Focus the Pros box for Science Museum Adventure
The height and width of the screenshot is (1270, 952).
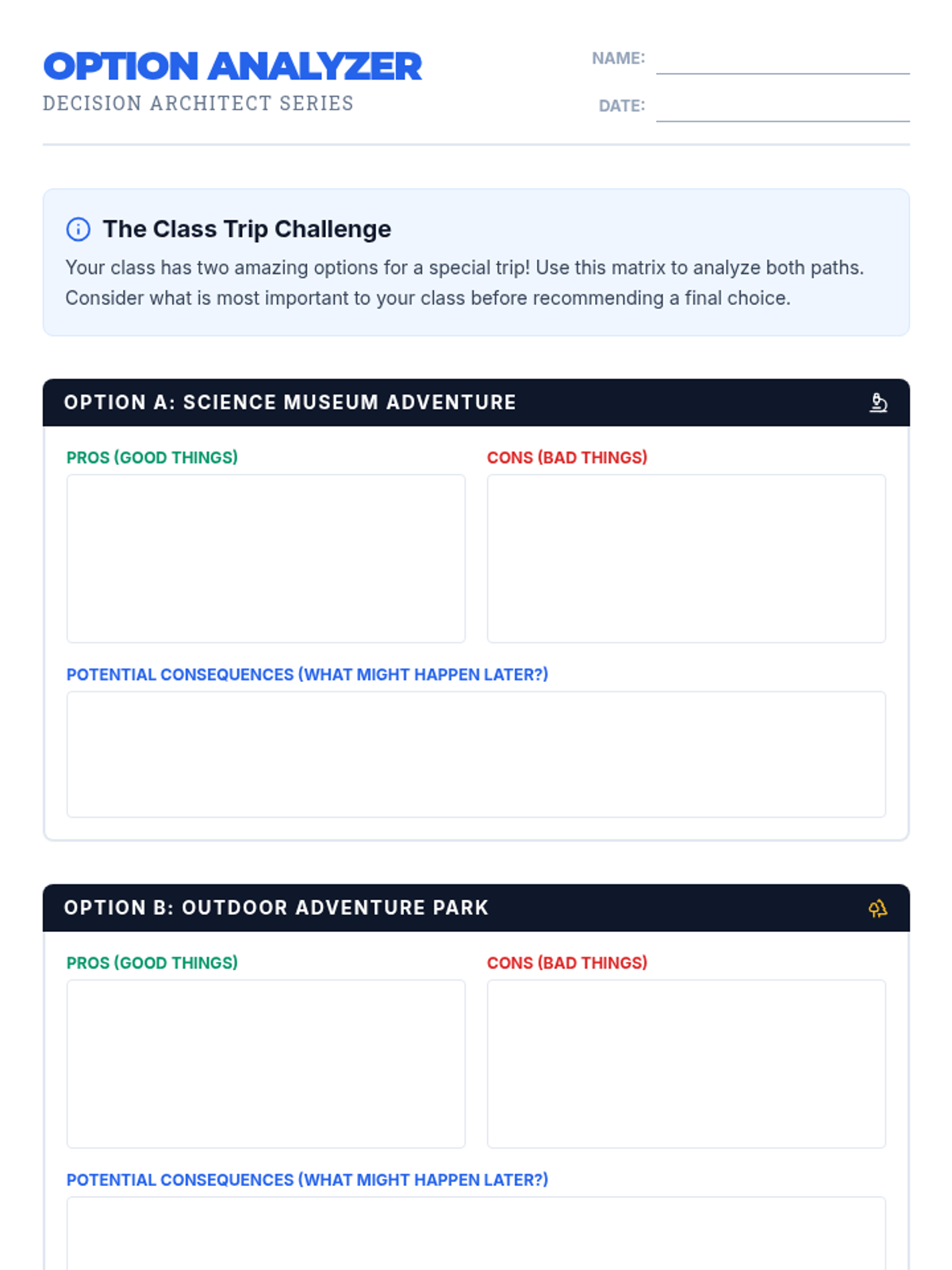click(x=266, y=559)
